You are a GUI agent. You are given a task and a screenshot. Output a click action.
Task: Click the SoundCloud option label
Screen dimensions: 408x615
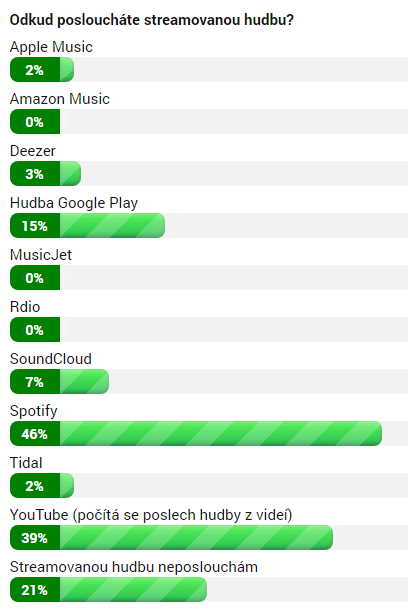[51, 359]
